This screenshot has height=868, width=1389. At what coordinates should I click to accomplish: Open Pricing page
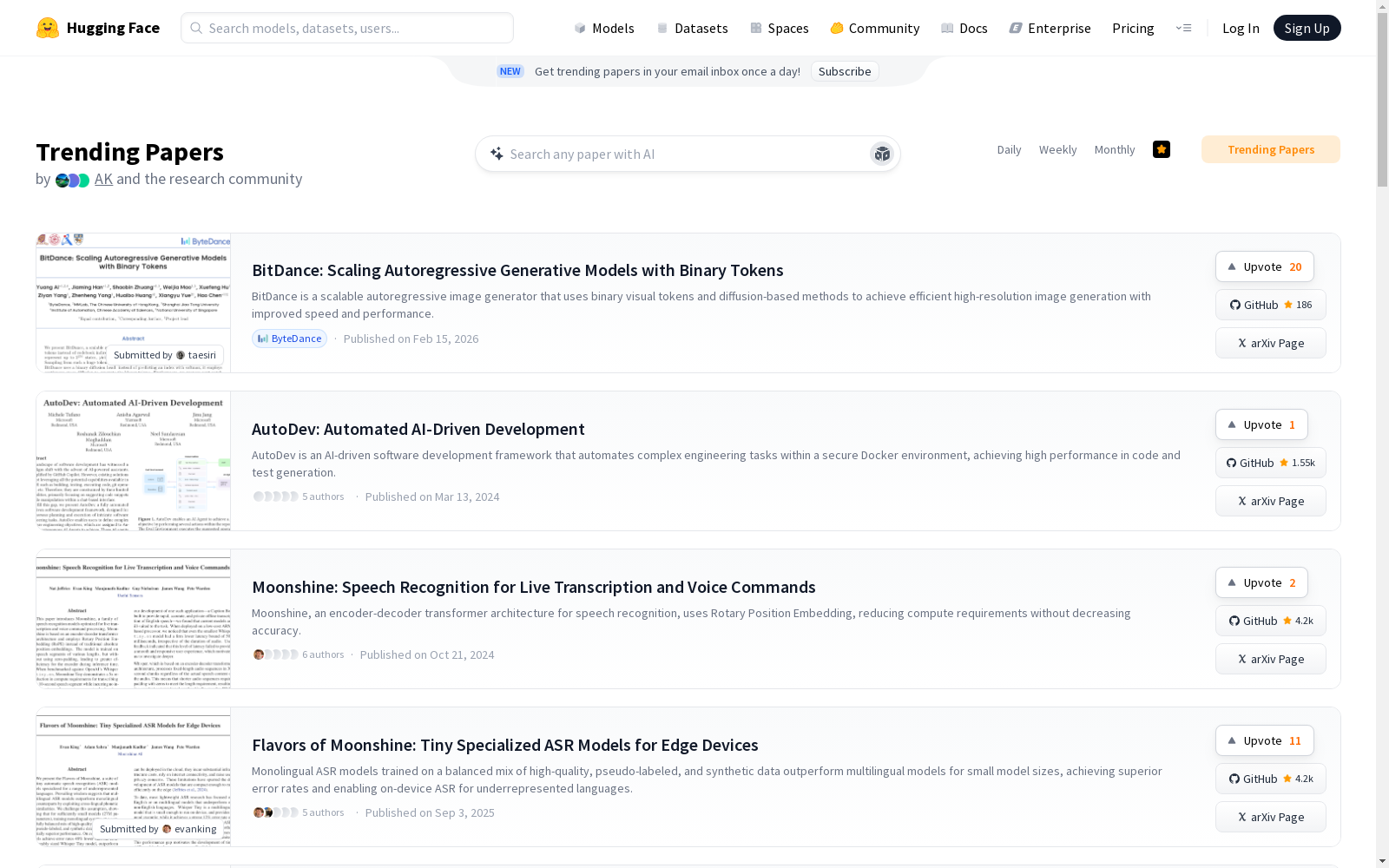(x=1133, y=28)
